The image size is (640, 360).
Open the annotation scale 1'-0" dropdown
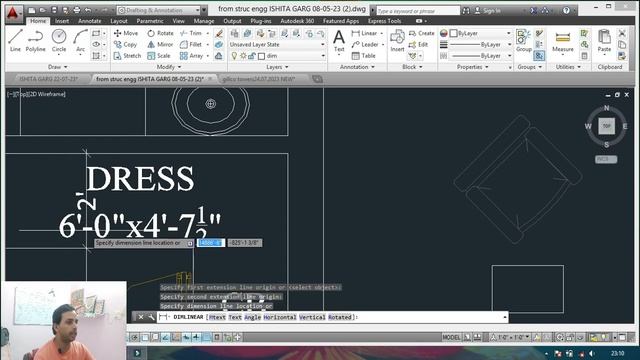pos(511,337)
